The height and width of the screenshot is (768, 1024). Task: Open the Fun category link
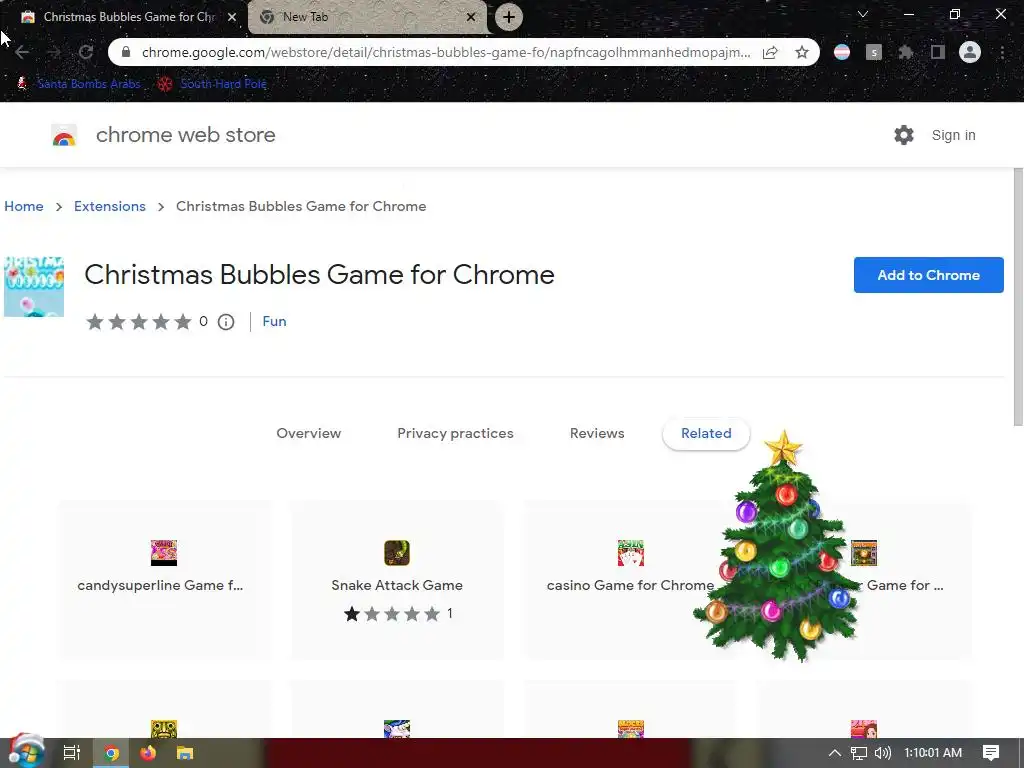pyautogui.click(x=274, y=321)
